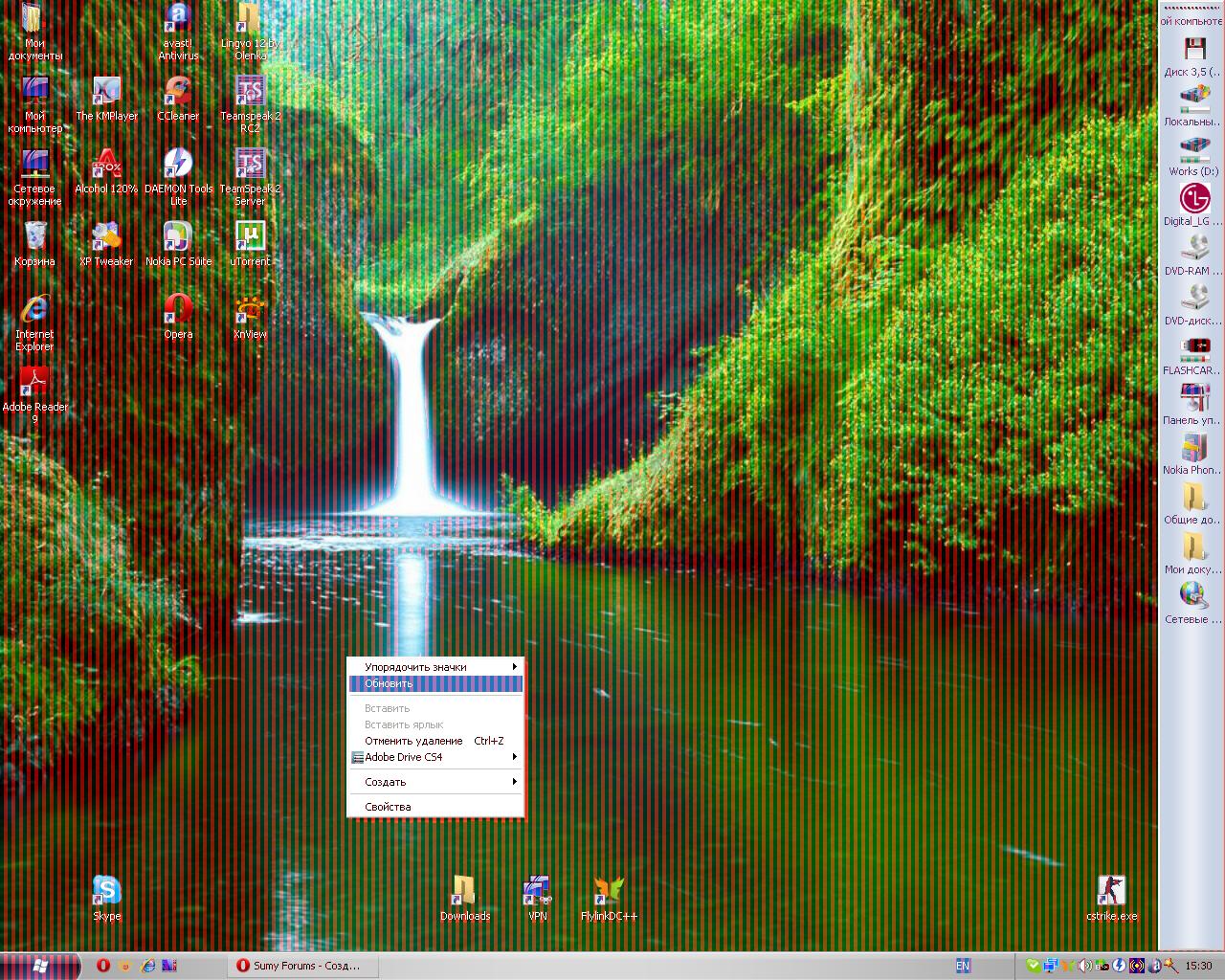Click the Windows Start button
The width and height of the screenshot is (1225, 980).
39,966
